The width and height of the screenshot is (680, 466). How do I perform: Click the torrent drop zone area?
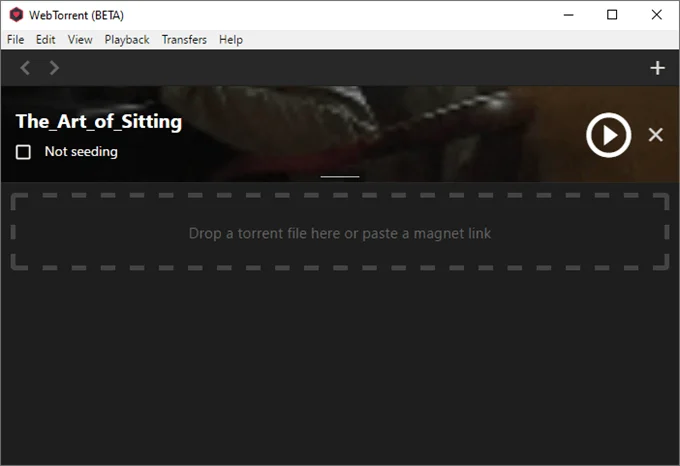coord(340,232)
